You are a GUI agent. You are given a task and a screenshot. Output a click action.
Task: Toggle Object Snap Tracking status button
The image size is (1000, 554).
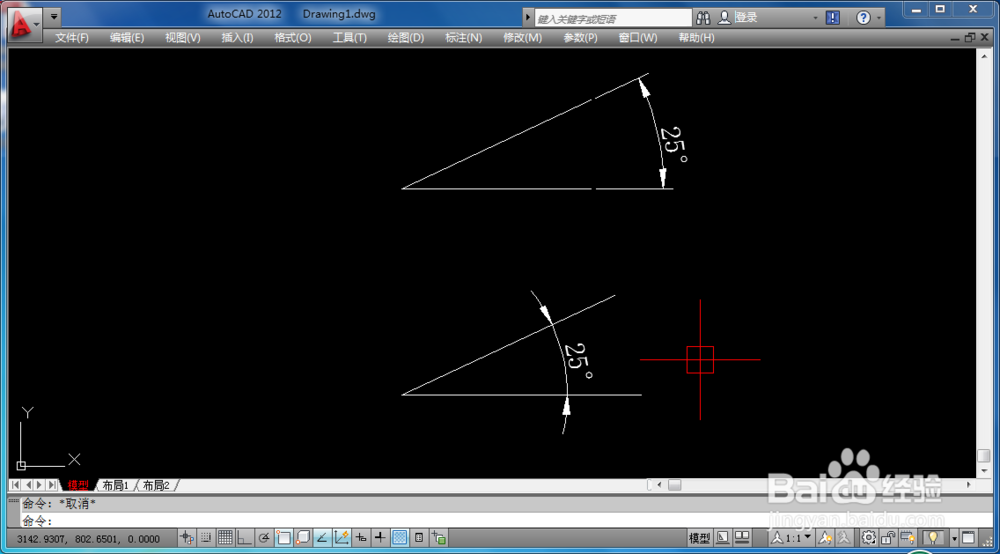[x=322, y=538]
